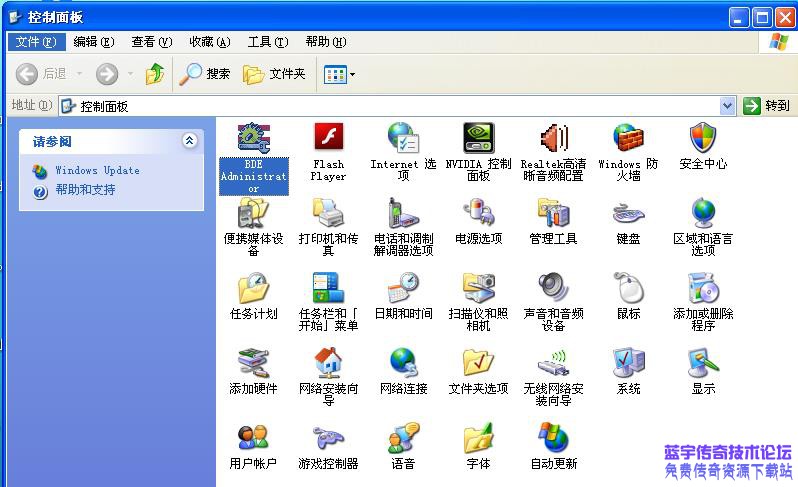The width and height of the screenshot is (798, 487).
Task: Click the 搜索 toolbar button
Action: (x=205, y=74)
